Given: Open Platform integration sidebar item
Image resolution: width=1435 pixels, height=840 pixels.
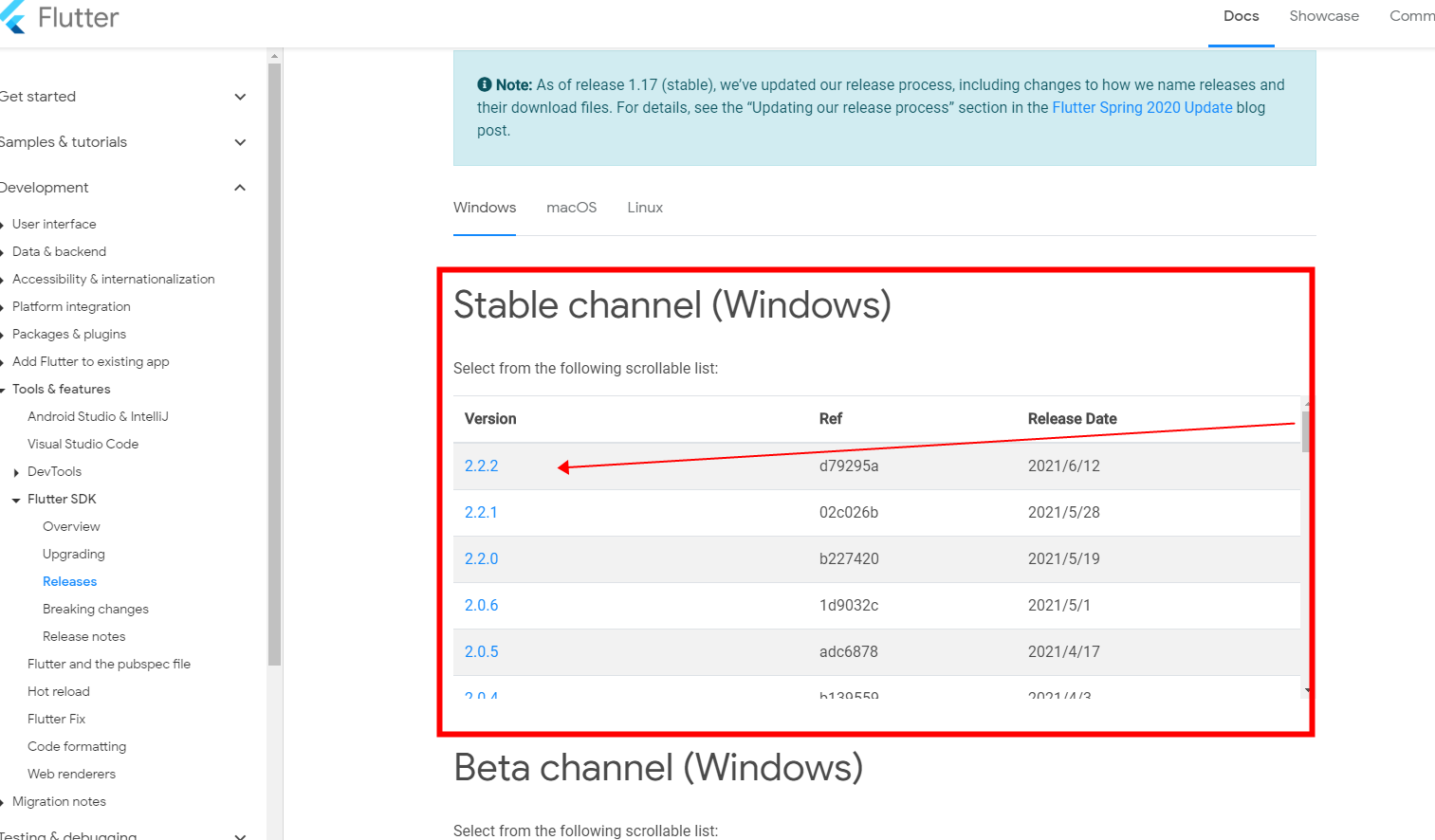Looking at the screenshot, I should [71, 307].
